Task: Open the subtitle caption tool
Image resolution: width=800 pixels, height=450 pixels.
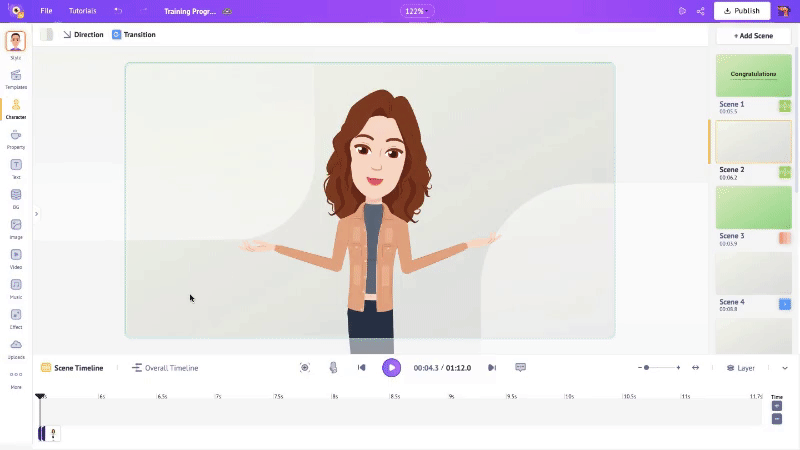Action: pos(520,367)
